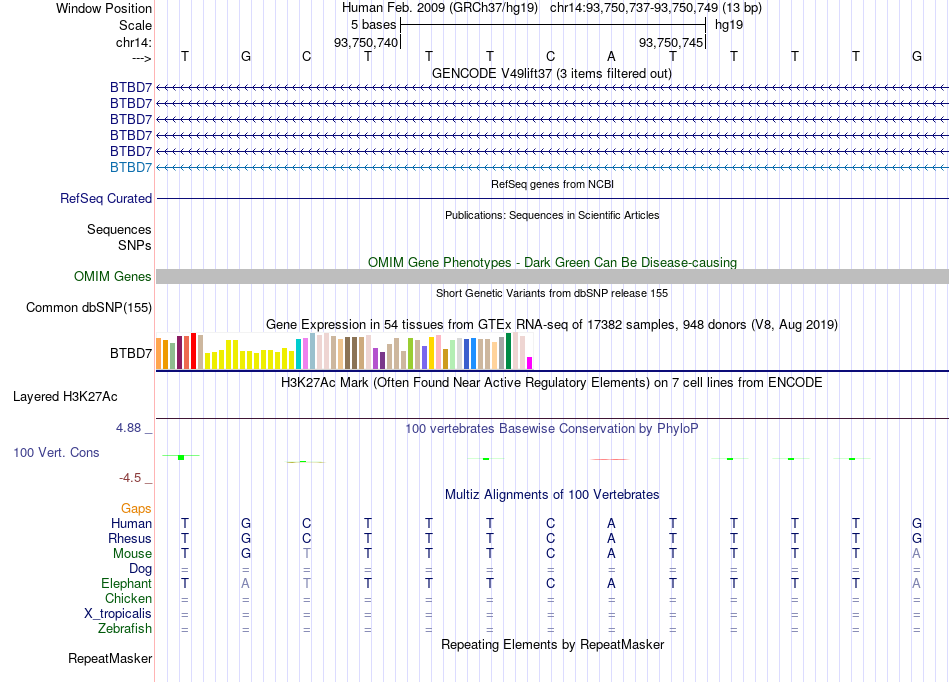
Task: Open '100 vertebrates Basewise Conservation by PhyloP' title
Action: pyautogui.click(x=552, y=429)
